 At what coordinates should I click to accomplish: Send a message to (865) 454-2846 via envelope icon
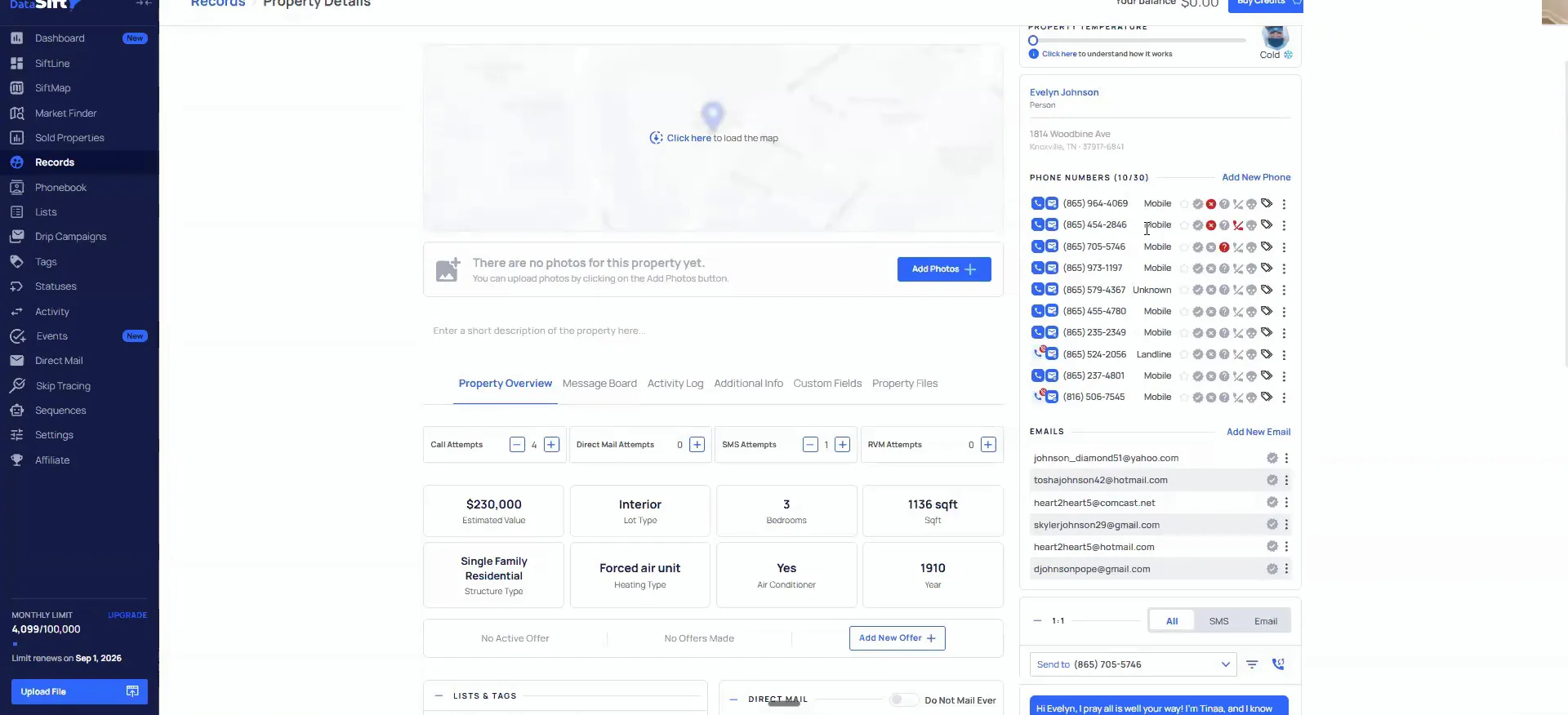[x=1052, y=225]
